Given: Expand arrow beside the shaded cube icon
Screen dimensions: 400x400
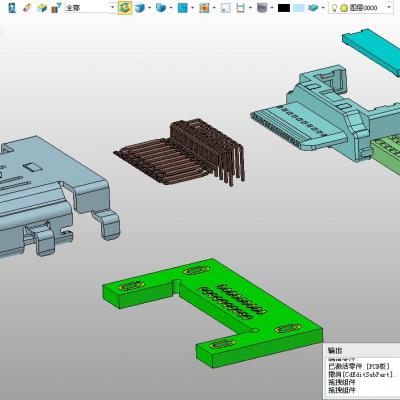Looking at the screenshot, I should tap(149, 7).
